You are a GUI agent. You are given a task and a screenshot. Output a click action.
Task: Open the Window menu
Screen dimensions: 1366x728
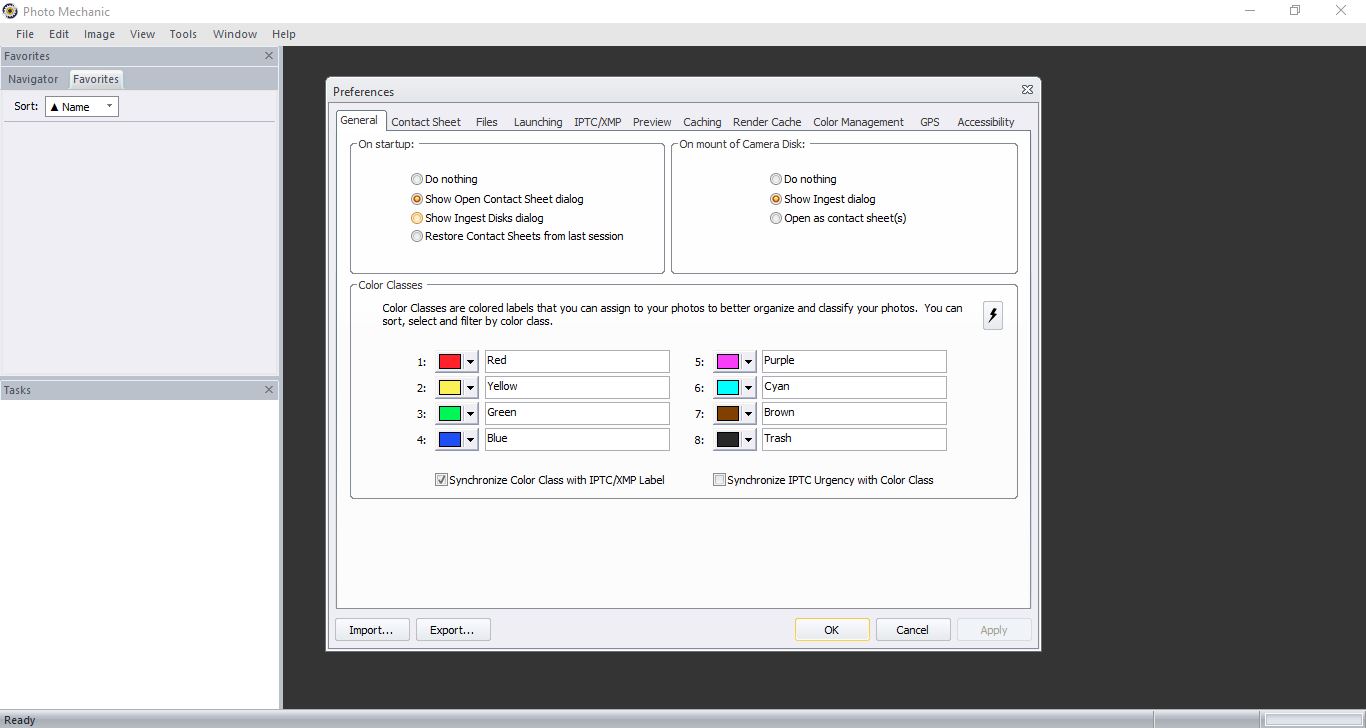tap(235, 34)
